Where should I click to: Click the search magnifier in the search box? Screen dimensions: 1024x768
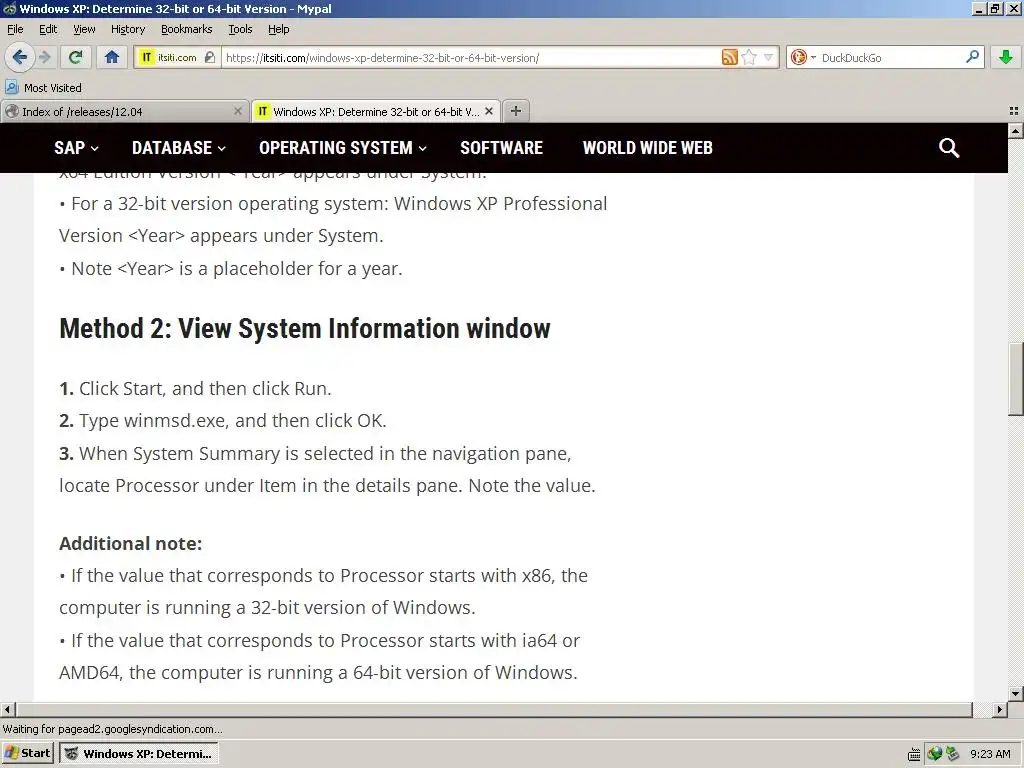click(972, 57)
